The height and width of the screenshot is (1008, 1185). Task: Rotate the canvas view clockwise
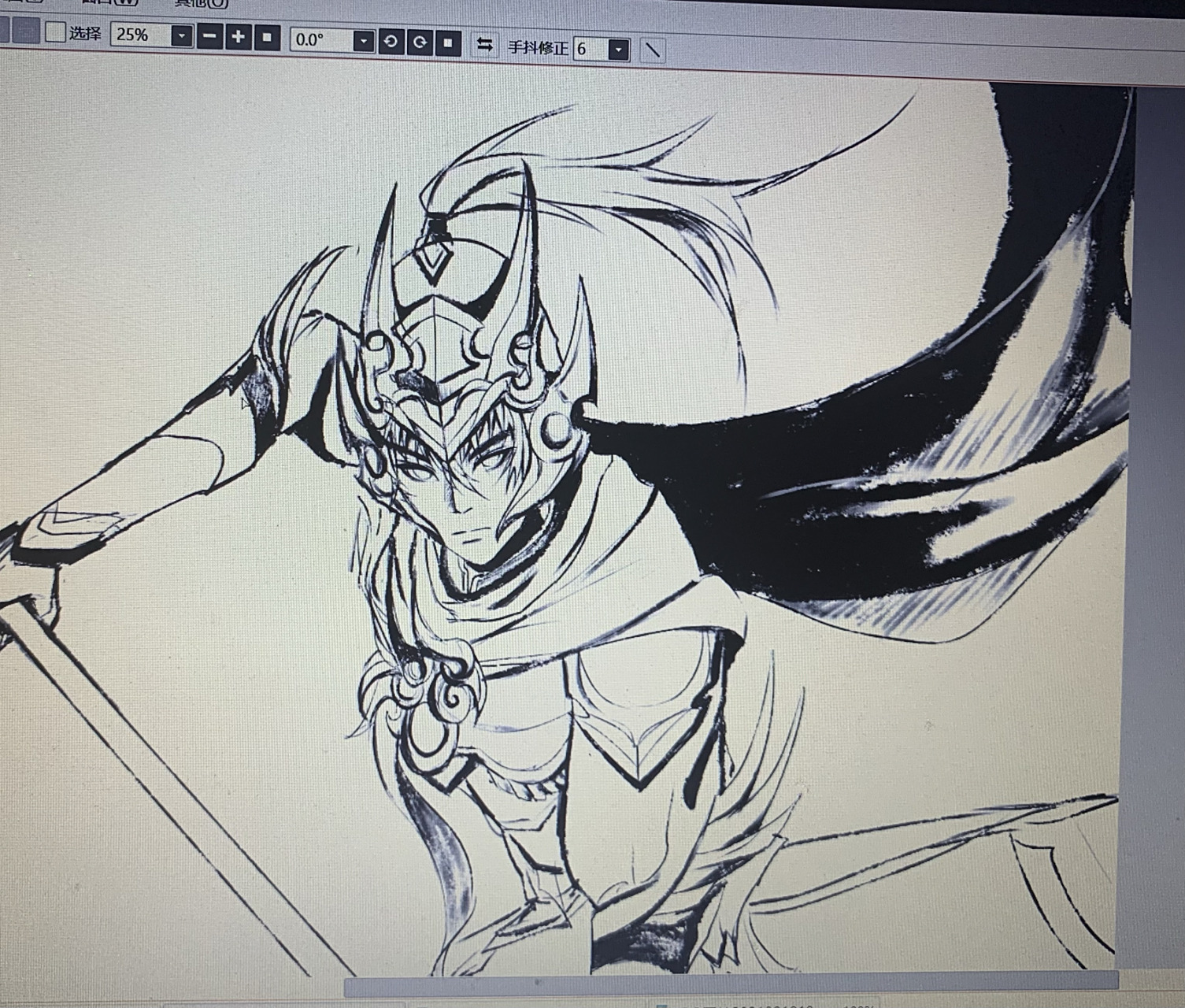click(420, 43)
